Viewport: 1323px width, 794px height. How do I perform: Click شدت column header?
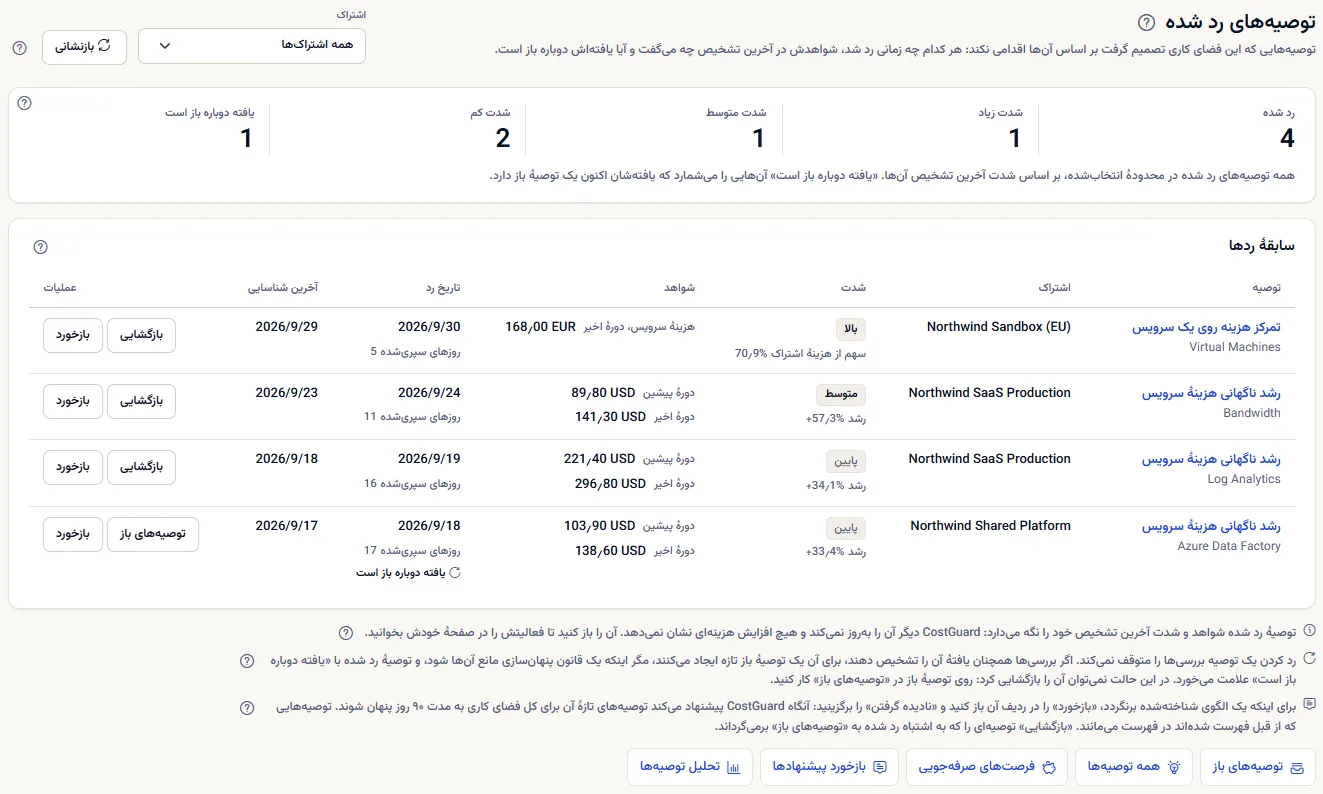pos(855,288)
